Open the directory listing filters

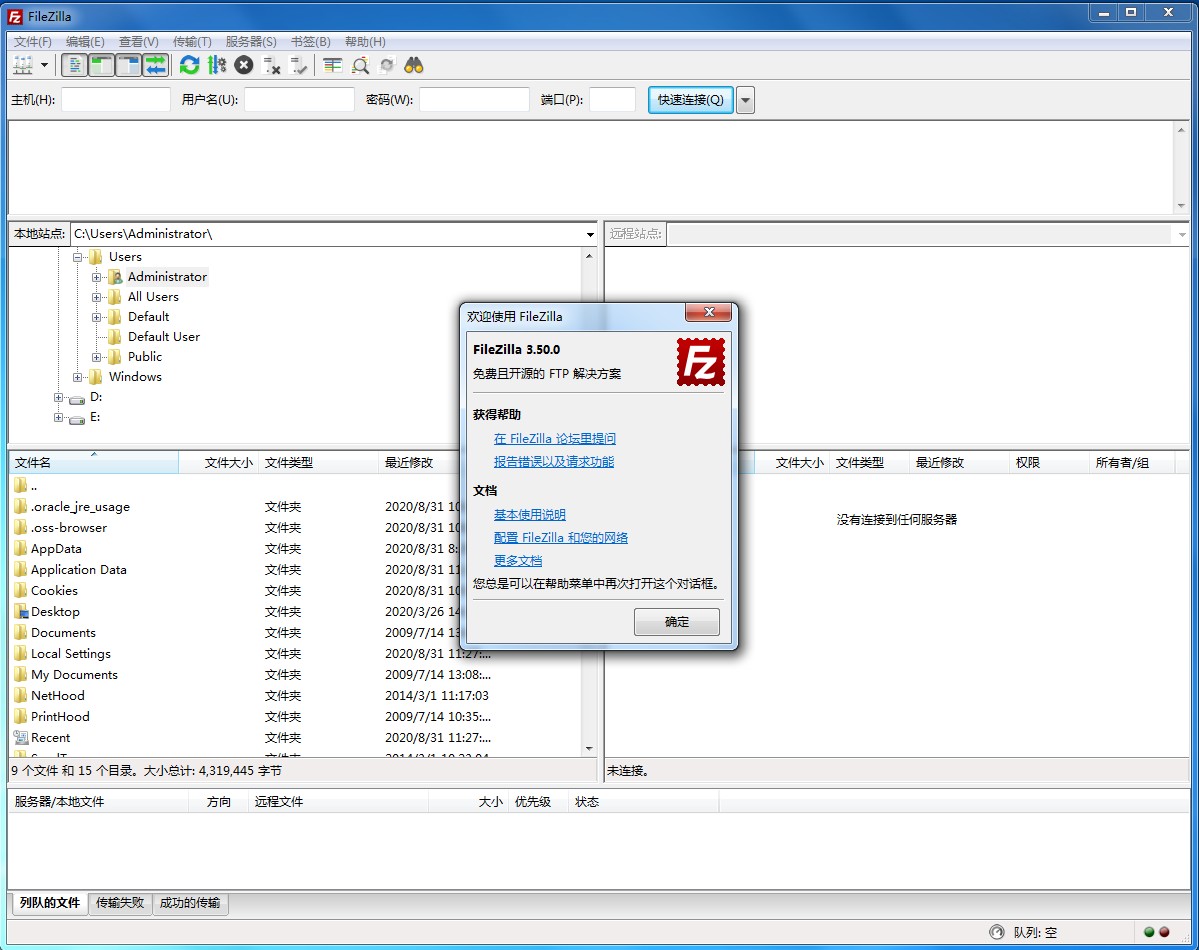click(x=332, y=65)
